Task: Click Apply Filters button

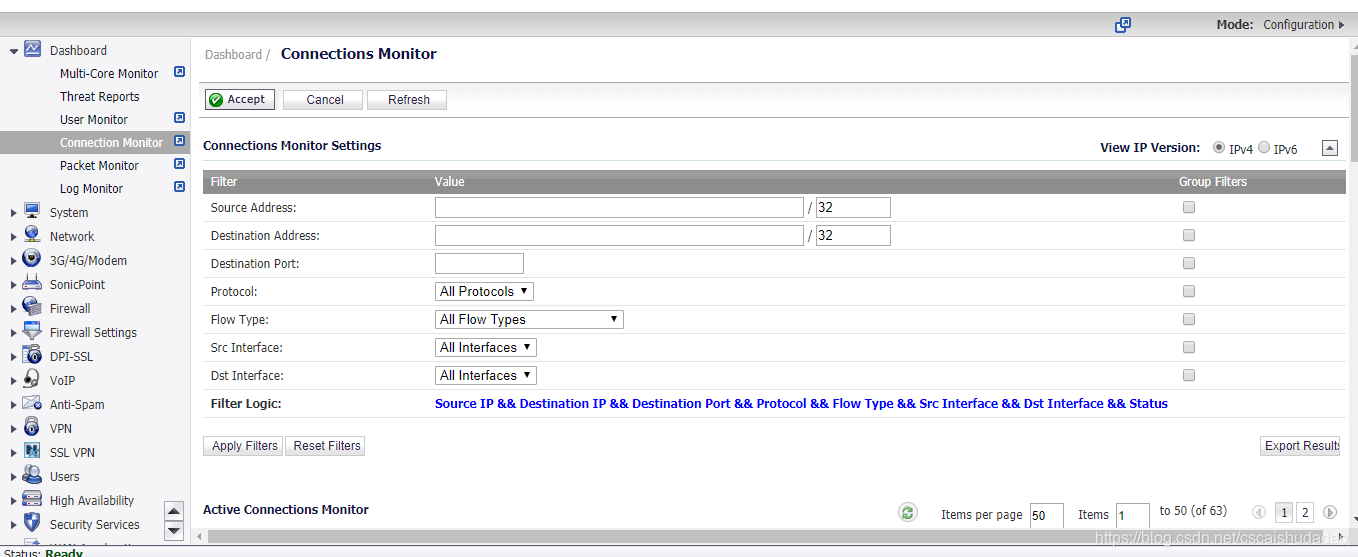Action: point(244,446)
